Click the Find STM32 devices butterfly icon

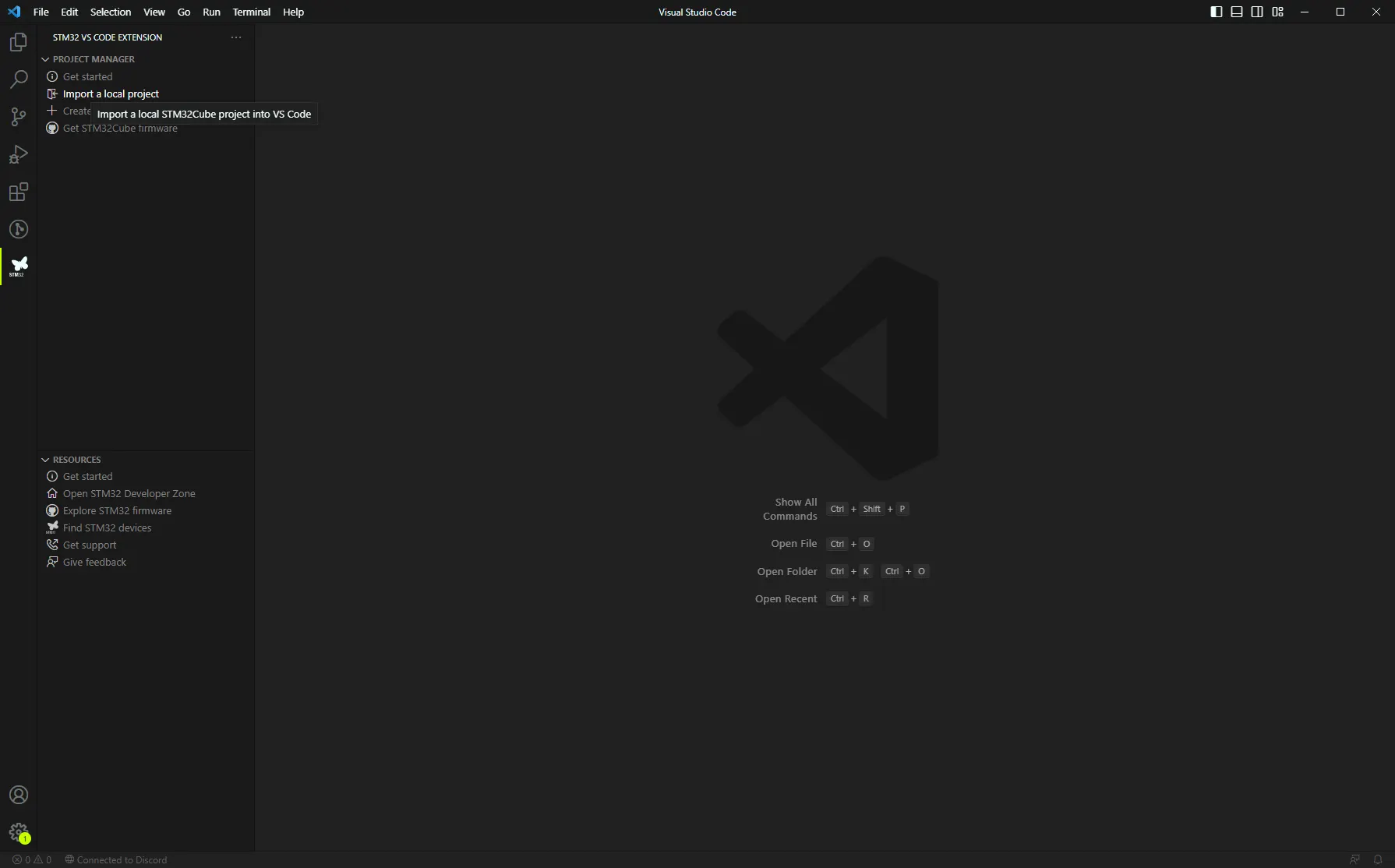click(x=52, y=528)
